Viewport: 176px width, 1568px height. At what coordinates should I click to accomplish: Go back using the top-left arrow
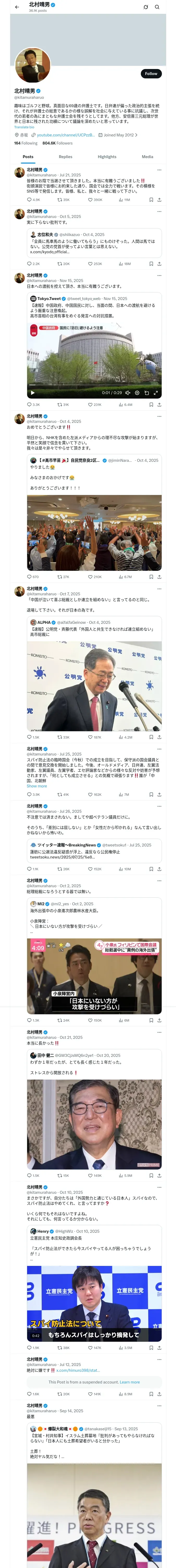point(17,7)
